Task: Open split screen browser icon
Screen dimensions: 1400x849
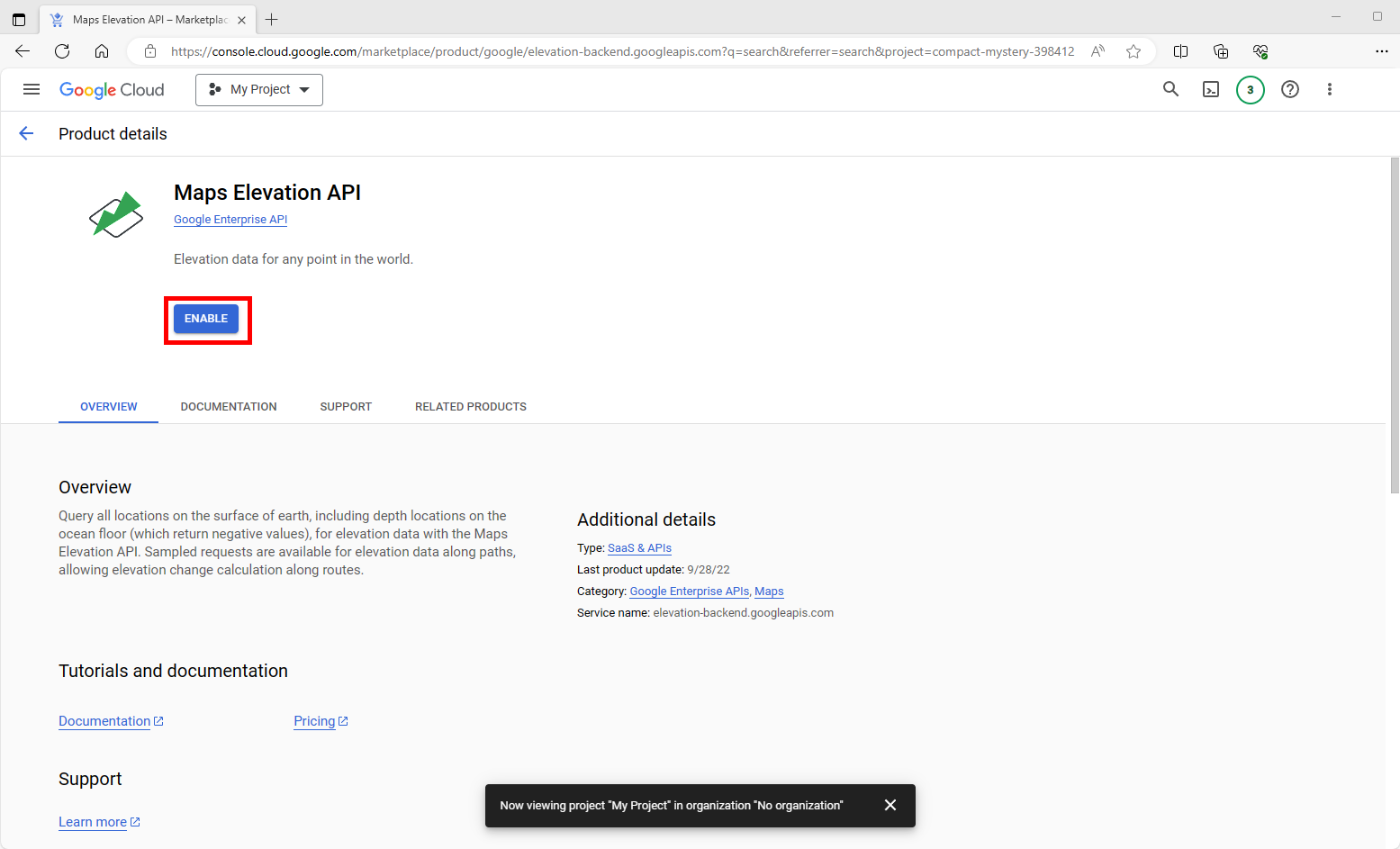Action: point(1181,51)
